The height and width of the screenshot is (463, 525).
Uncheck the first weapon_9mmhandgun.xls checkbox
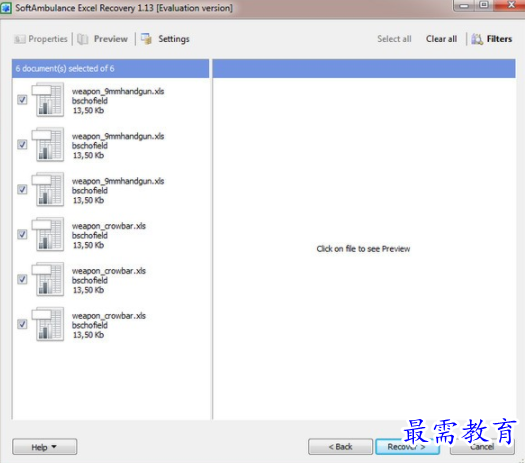click(x=22, y=100)
